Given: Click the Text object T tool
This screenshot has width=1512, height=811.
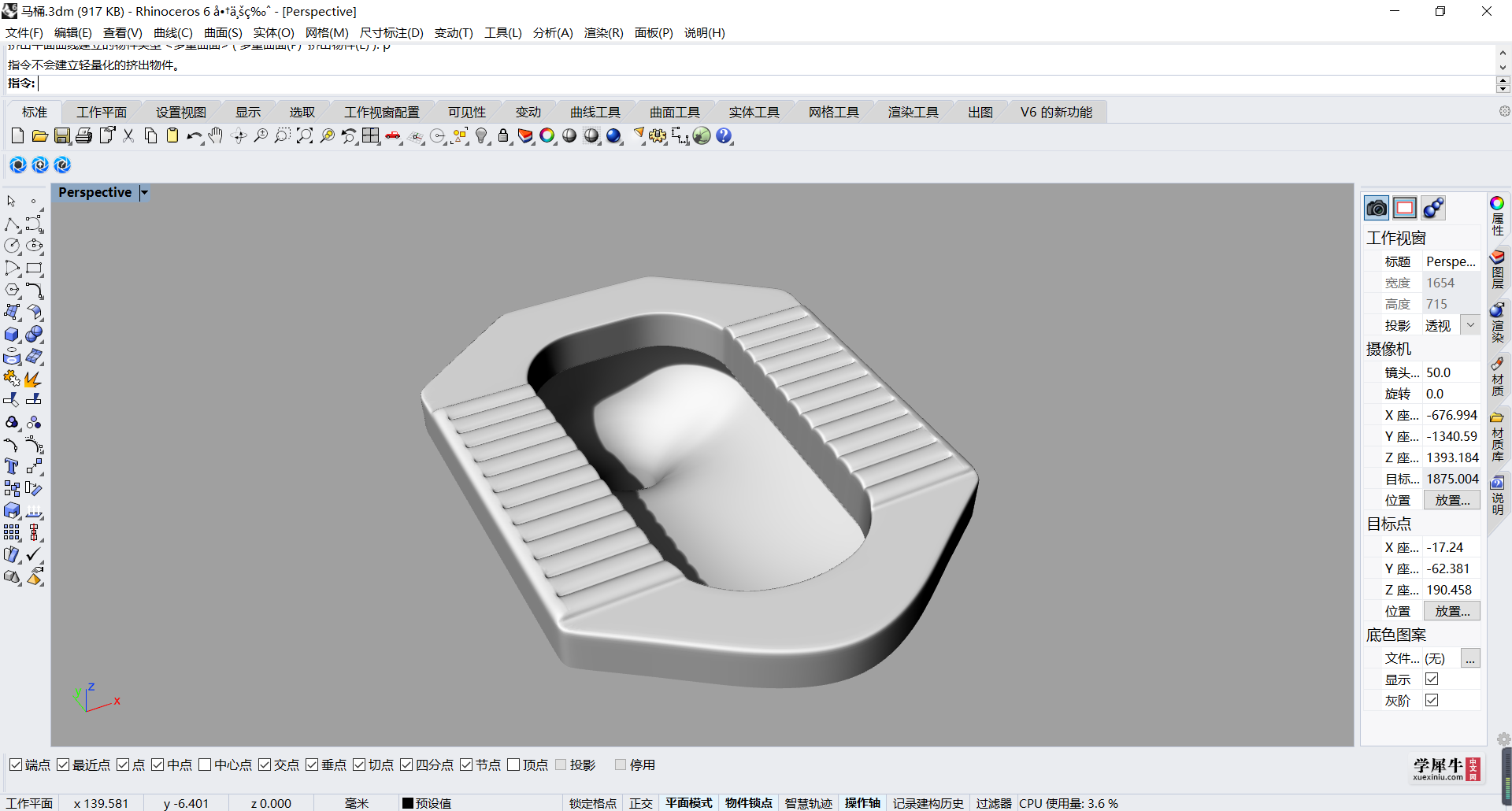Looking at the screenshot, I should [x=12, y=467].
